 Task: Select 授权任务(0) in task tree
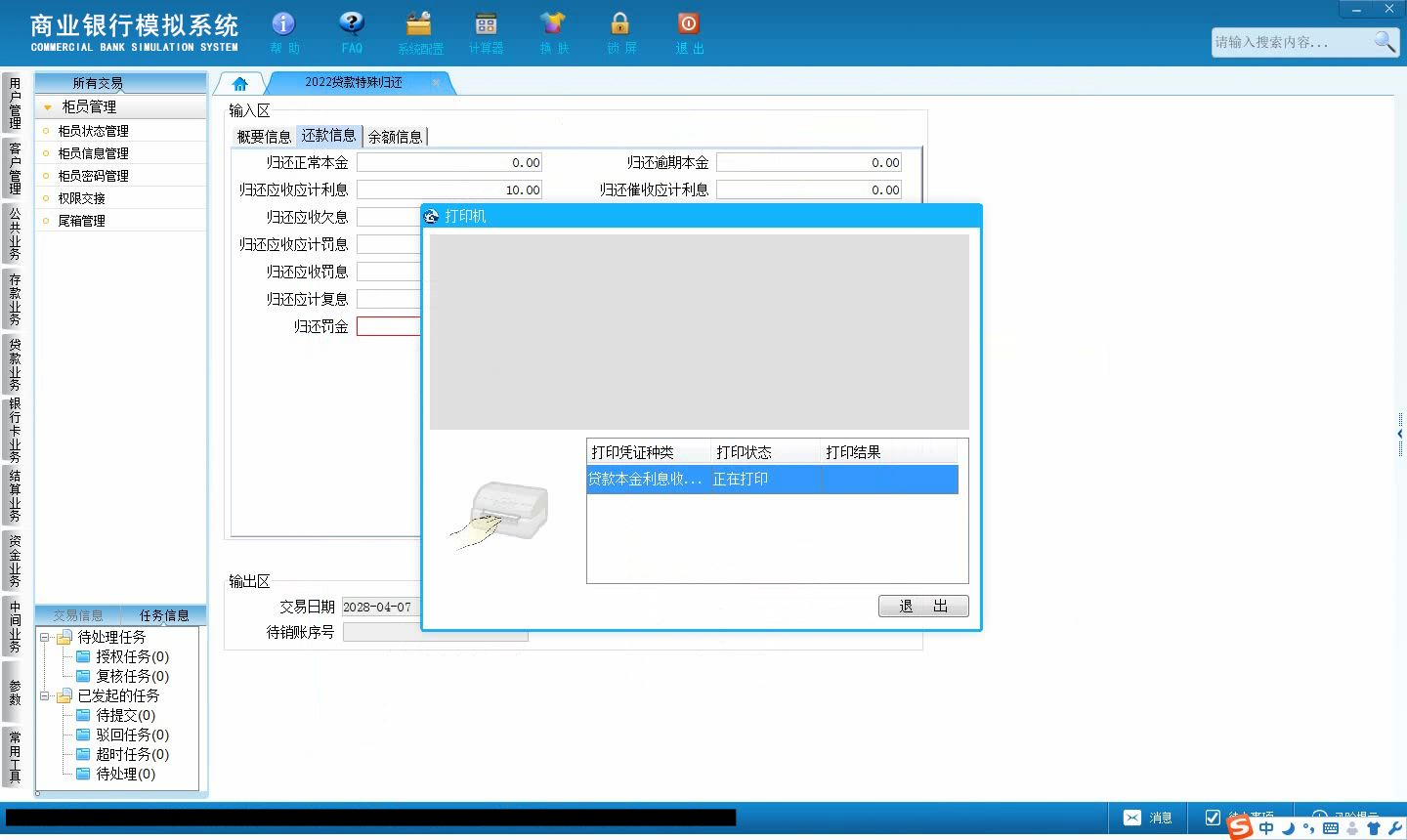(132, 656)
